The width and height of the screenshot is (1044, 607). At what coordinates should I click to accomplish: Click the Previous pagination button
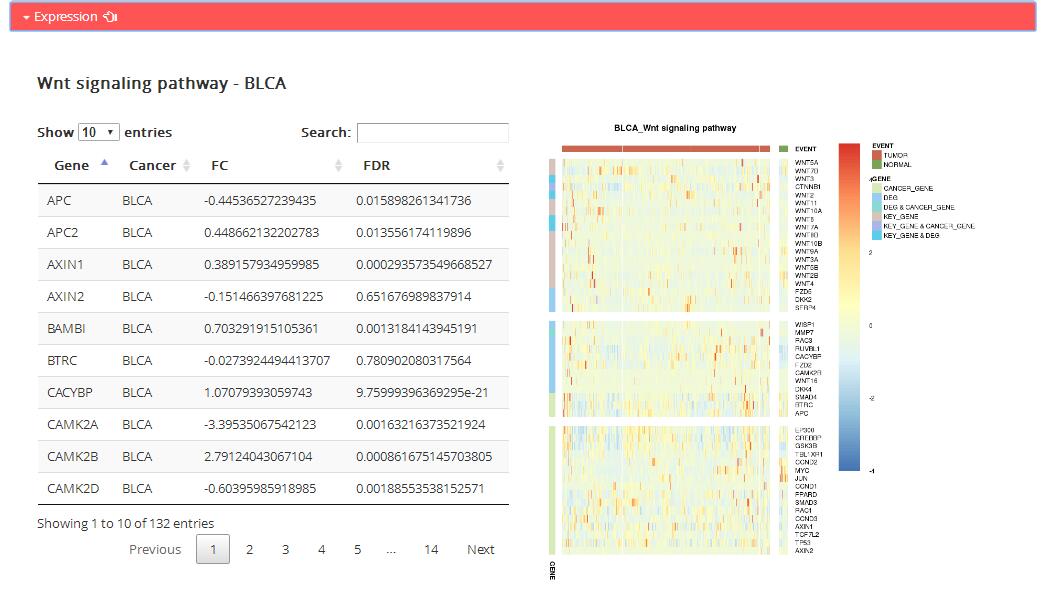point(155,549)
